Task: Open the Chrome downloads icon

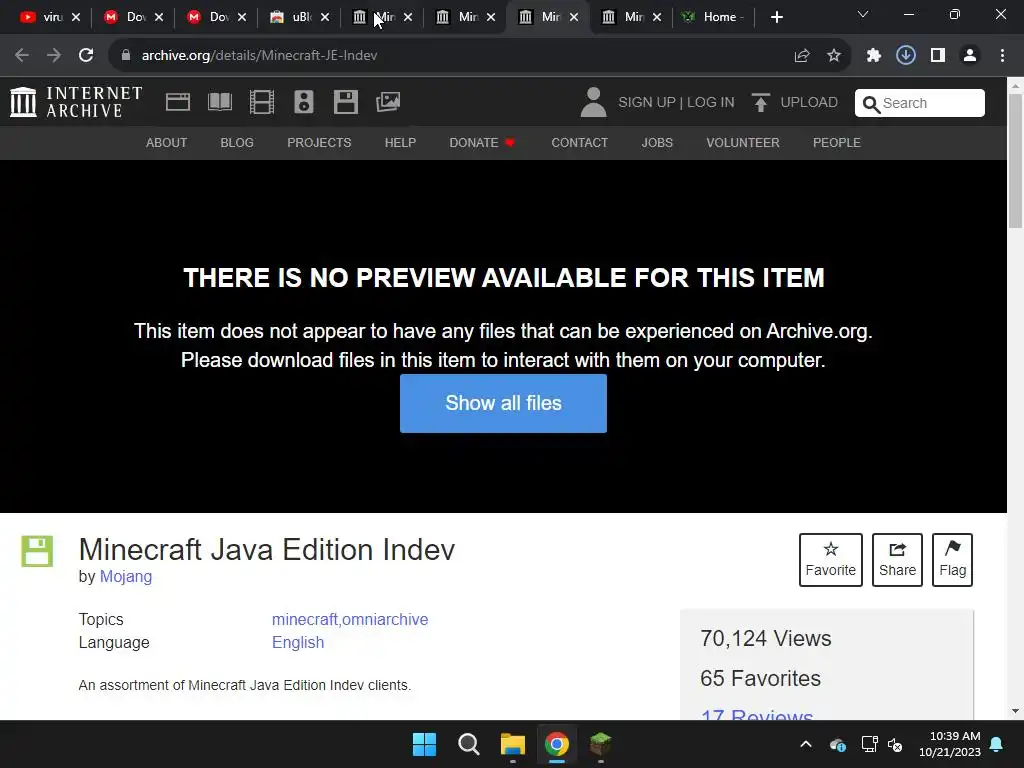Action: [906, 56]
